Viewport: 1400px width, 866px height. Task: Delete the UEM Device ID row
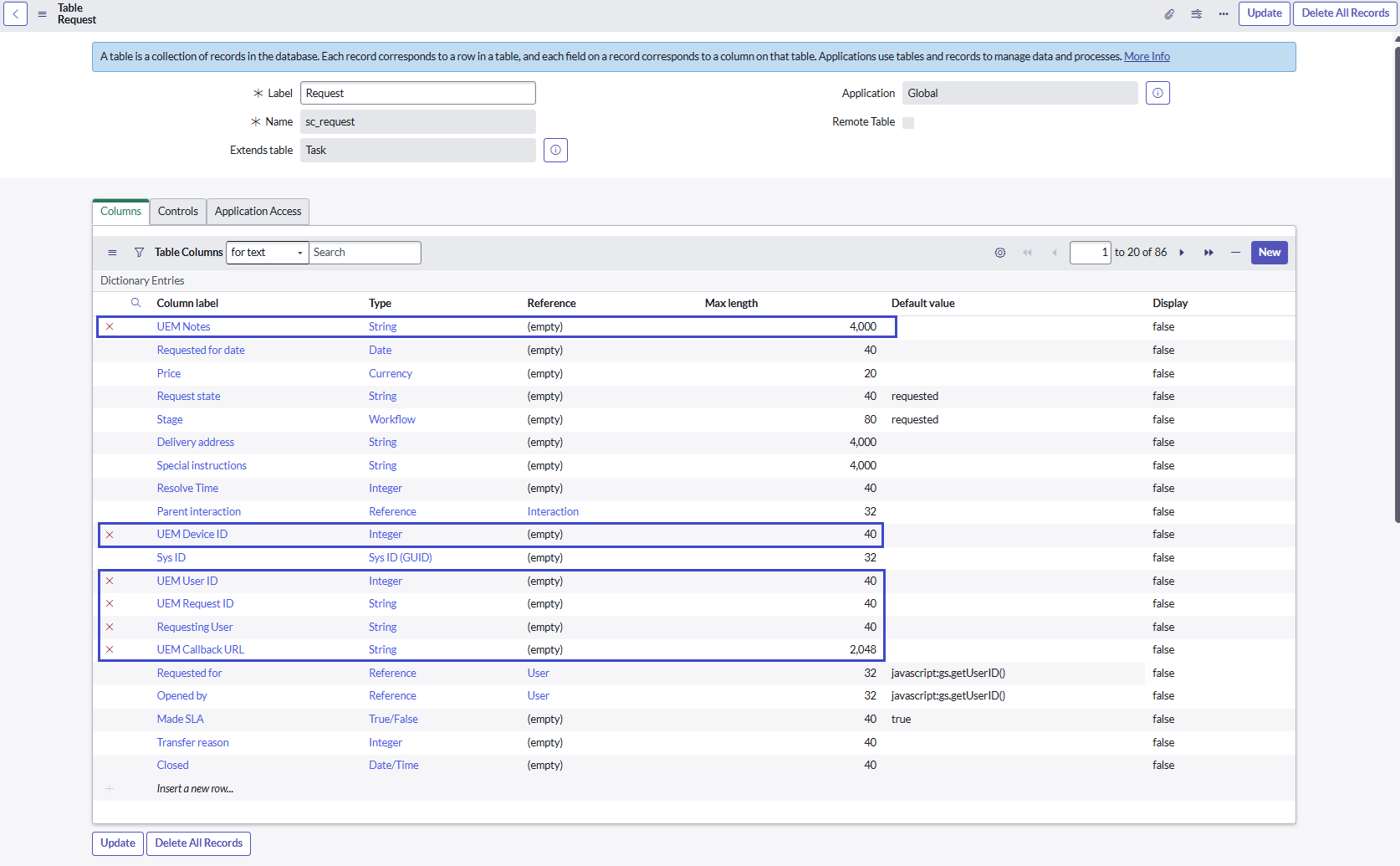pos(110,535)
